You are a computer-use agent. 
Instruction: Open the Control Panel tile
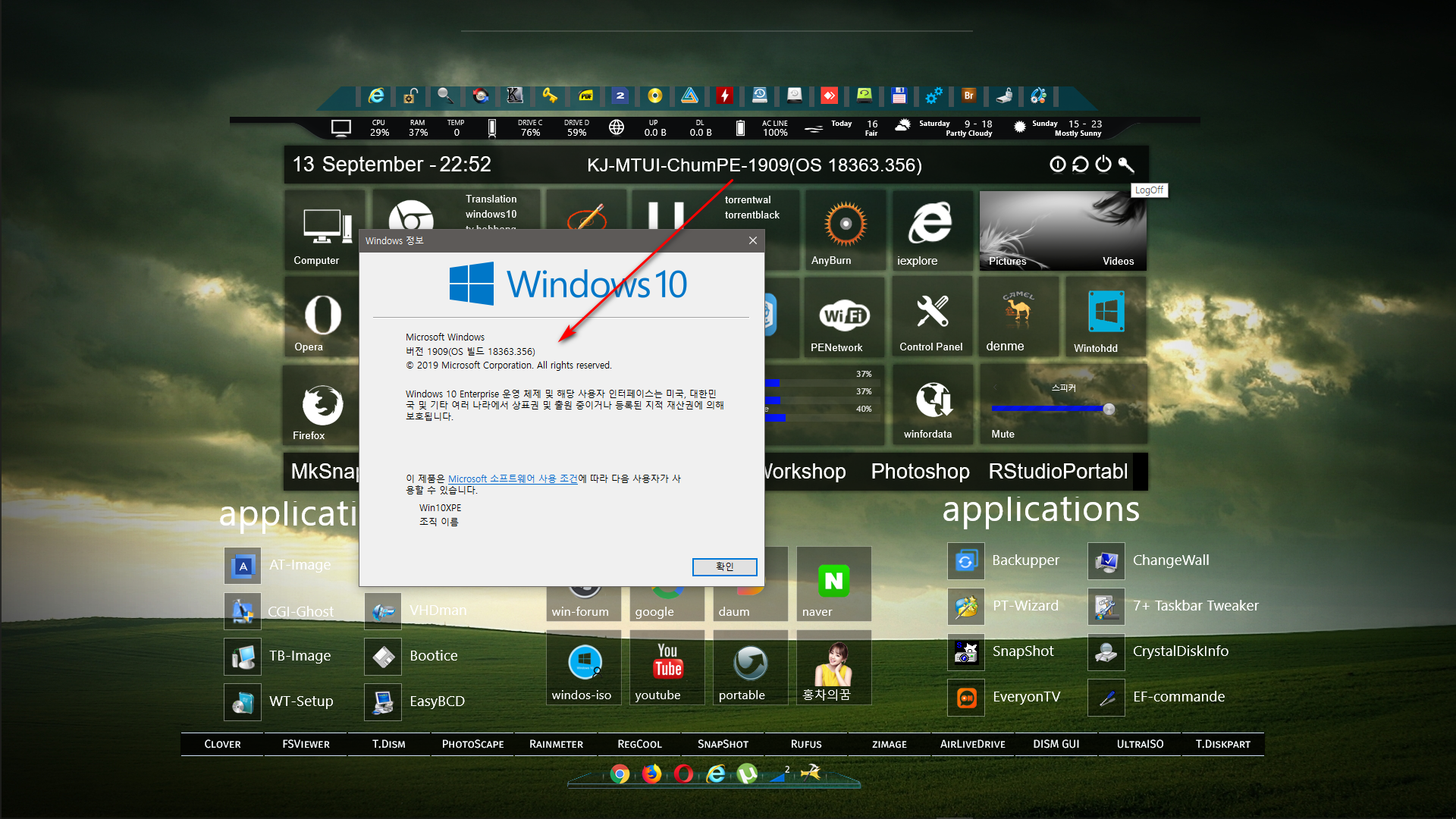coord(932,317)
